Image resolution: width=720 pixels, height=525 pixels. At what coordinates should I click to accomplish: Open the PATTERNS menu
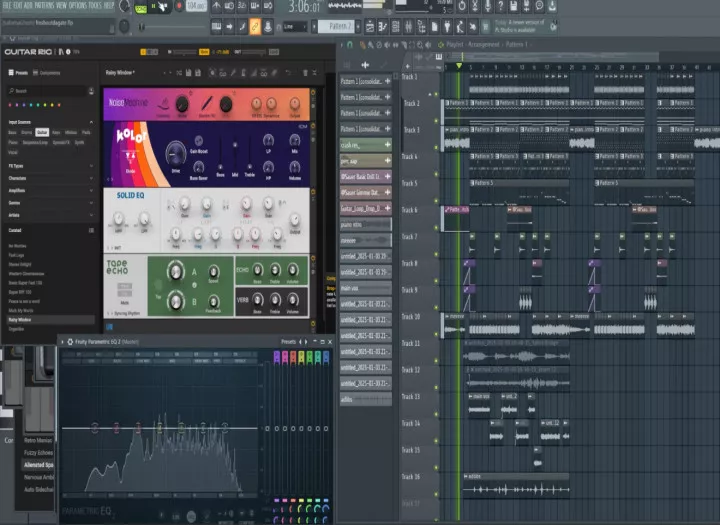(x=44, y=6)
